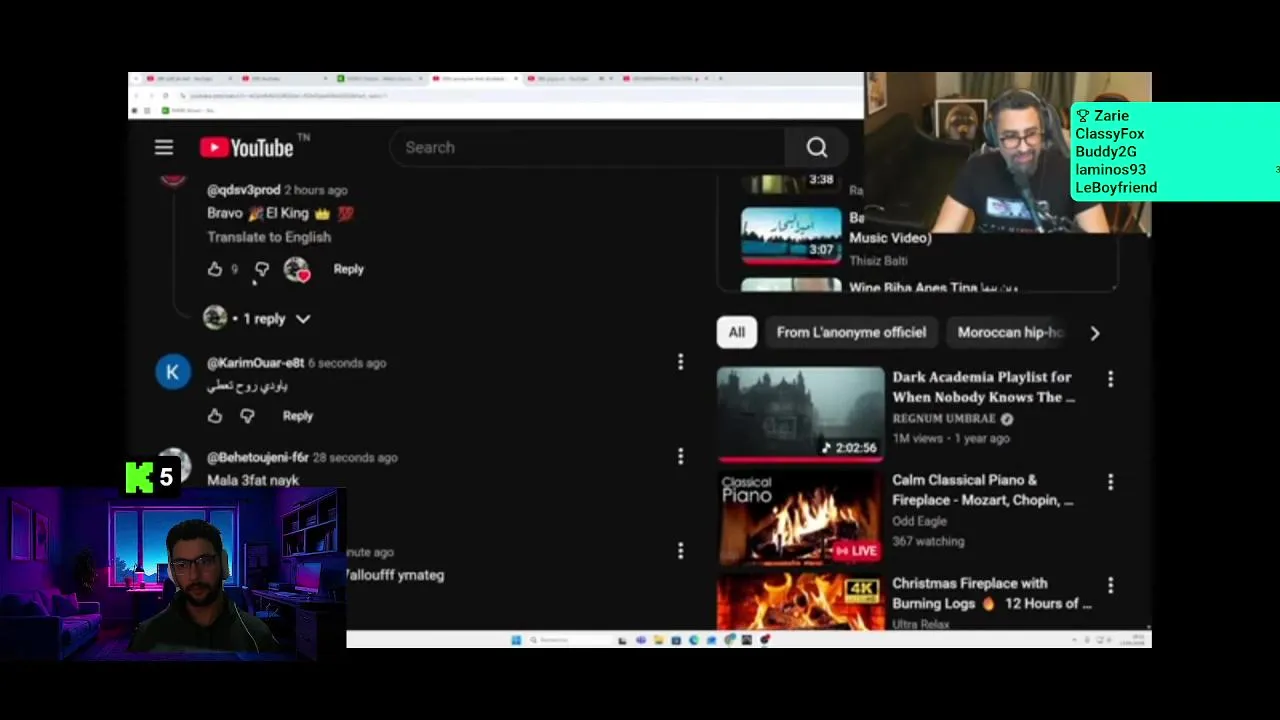Screen dimensions: 1280x720
Task: Open more options for Christmas Fireplace video
Action: pos(1110,585)
